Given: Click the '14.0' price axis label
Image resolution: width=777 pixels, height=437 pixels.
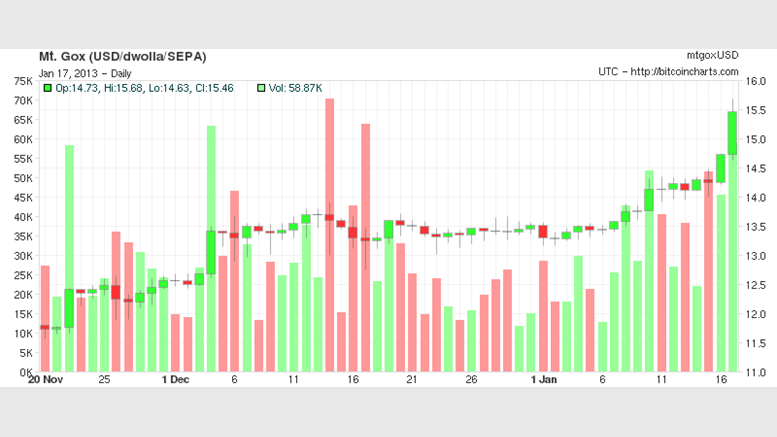Looking at the screenshot, I should [756, 198].
